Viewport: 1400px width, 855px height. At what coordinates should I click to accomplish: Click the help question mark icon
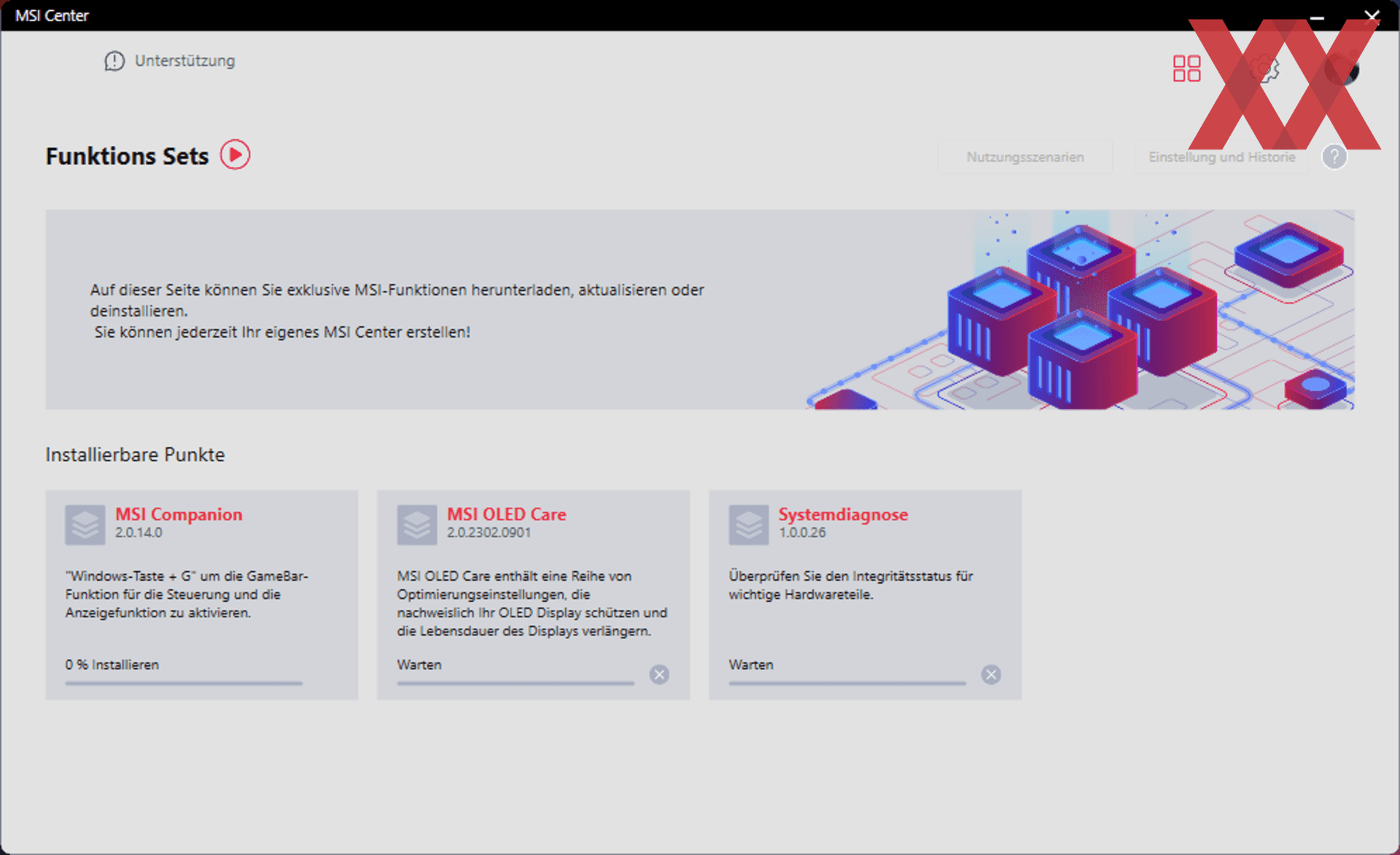pos(1334,157)
